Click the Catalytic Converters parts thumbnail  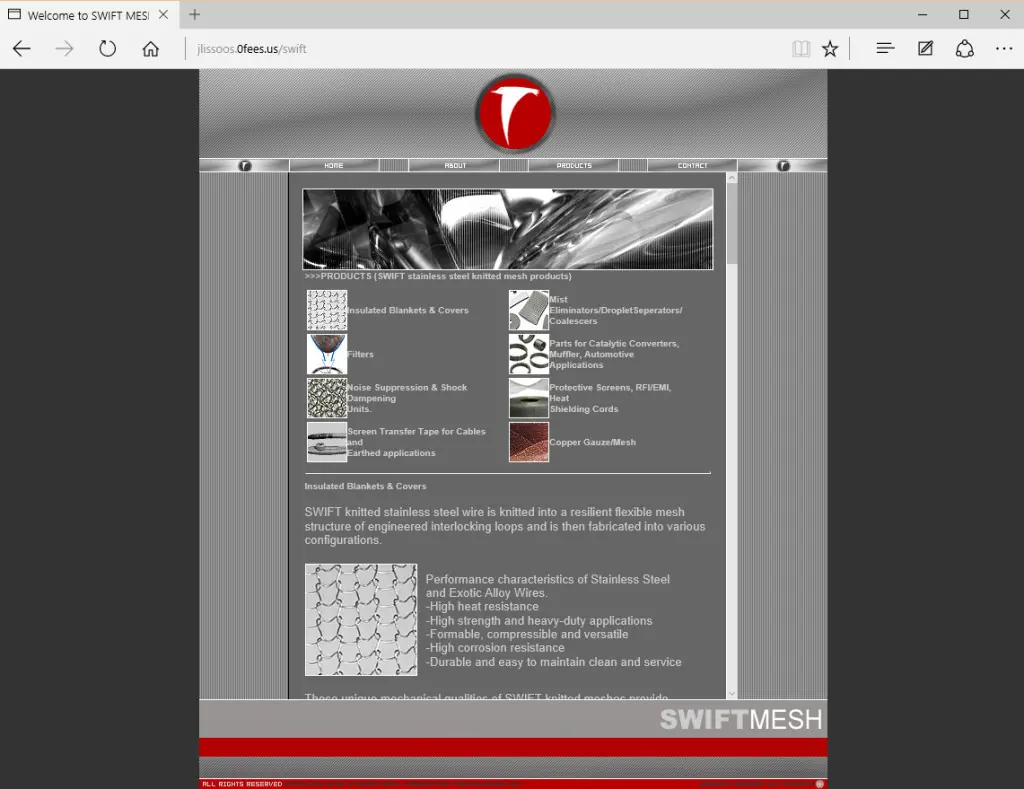click(x=529, y=354)
